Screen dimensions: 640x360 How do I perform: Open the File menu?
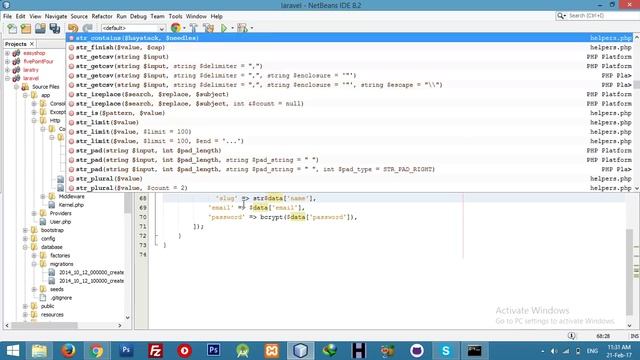(7, 16)
